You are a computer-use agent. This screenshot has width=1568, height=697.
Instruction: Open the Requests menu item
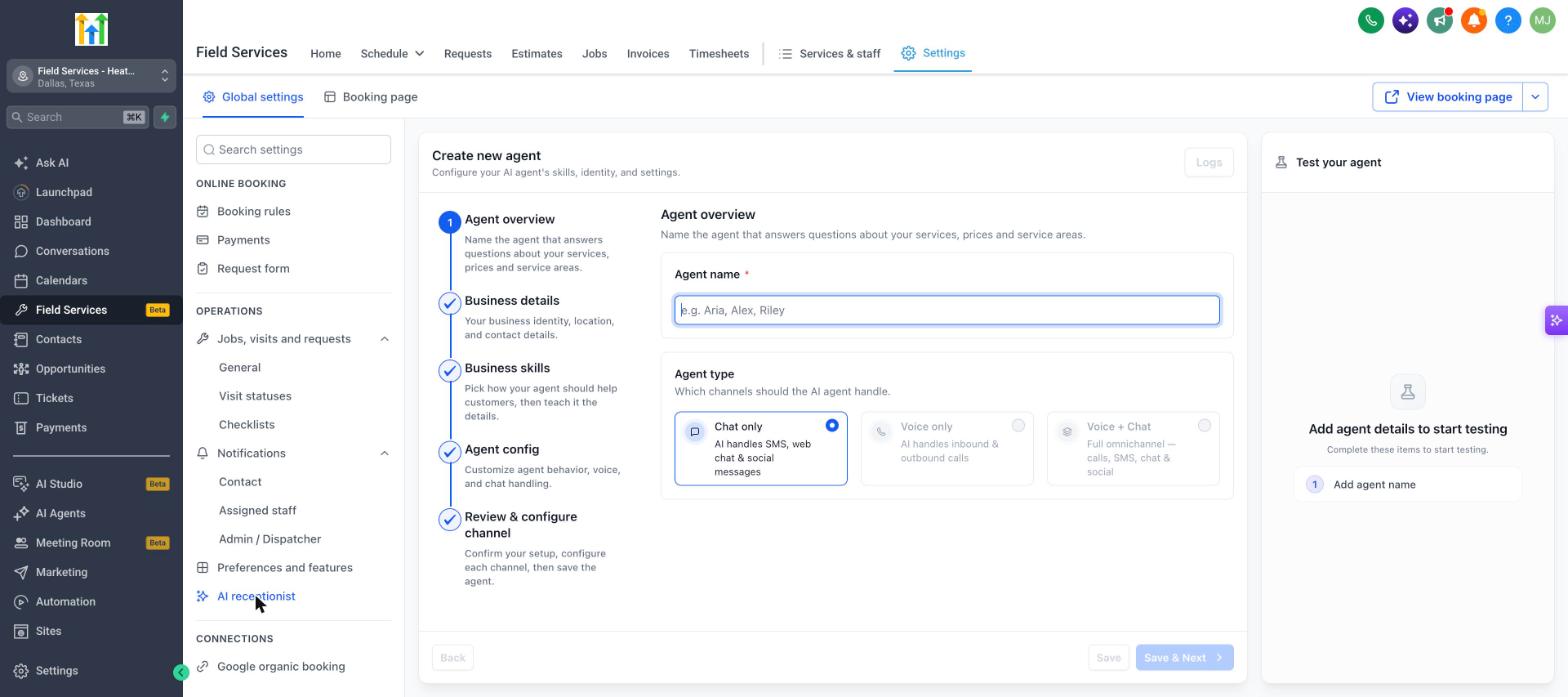[467, 54]
